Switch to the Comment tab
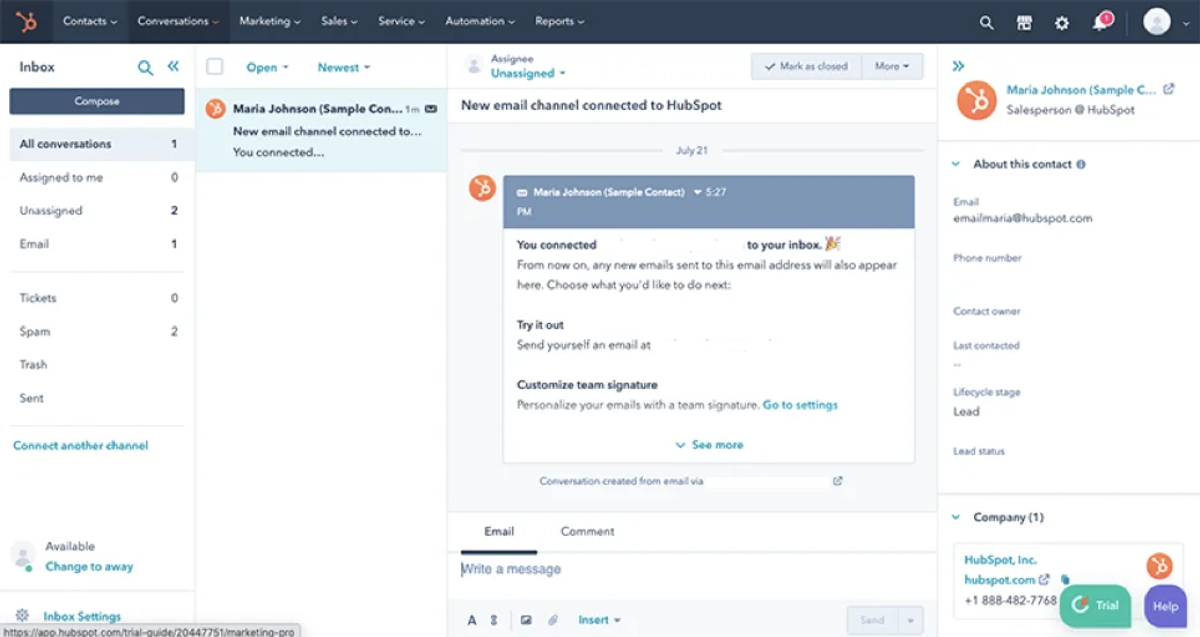Viewport: 1200px width, 637px height. coord(587,532)
